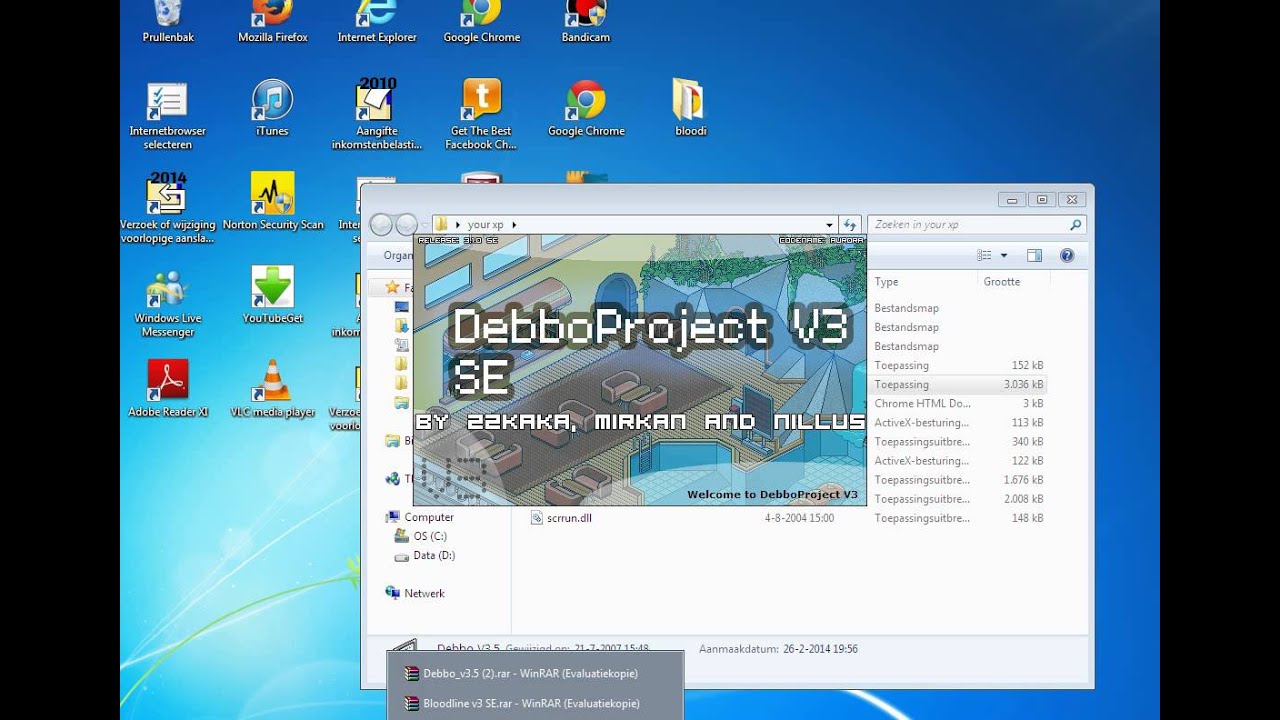Open the bloodi folder on desktop
Image resolution: width=1280 pixels, height=720 pixels.
point(690,109)
